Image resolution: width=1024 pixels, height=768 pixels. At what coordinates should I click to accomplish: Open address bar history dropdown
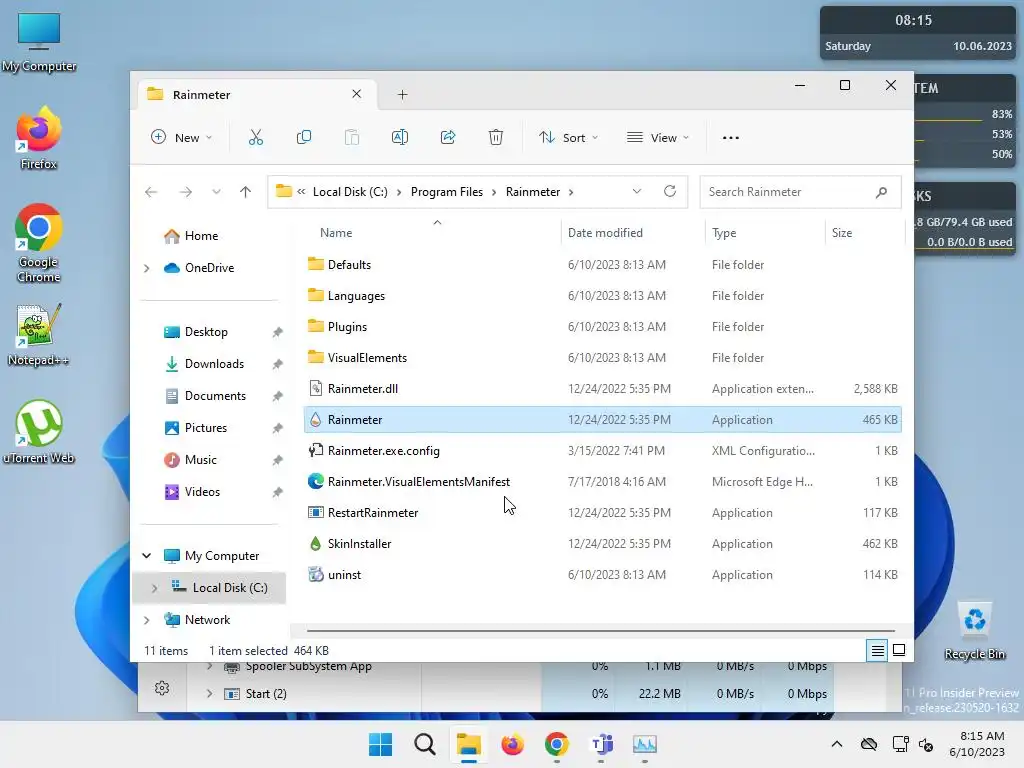point(637,191)
